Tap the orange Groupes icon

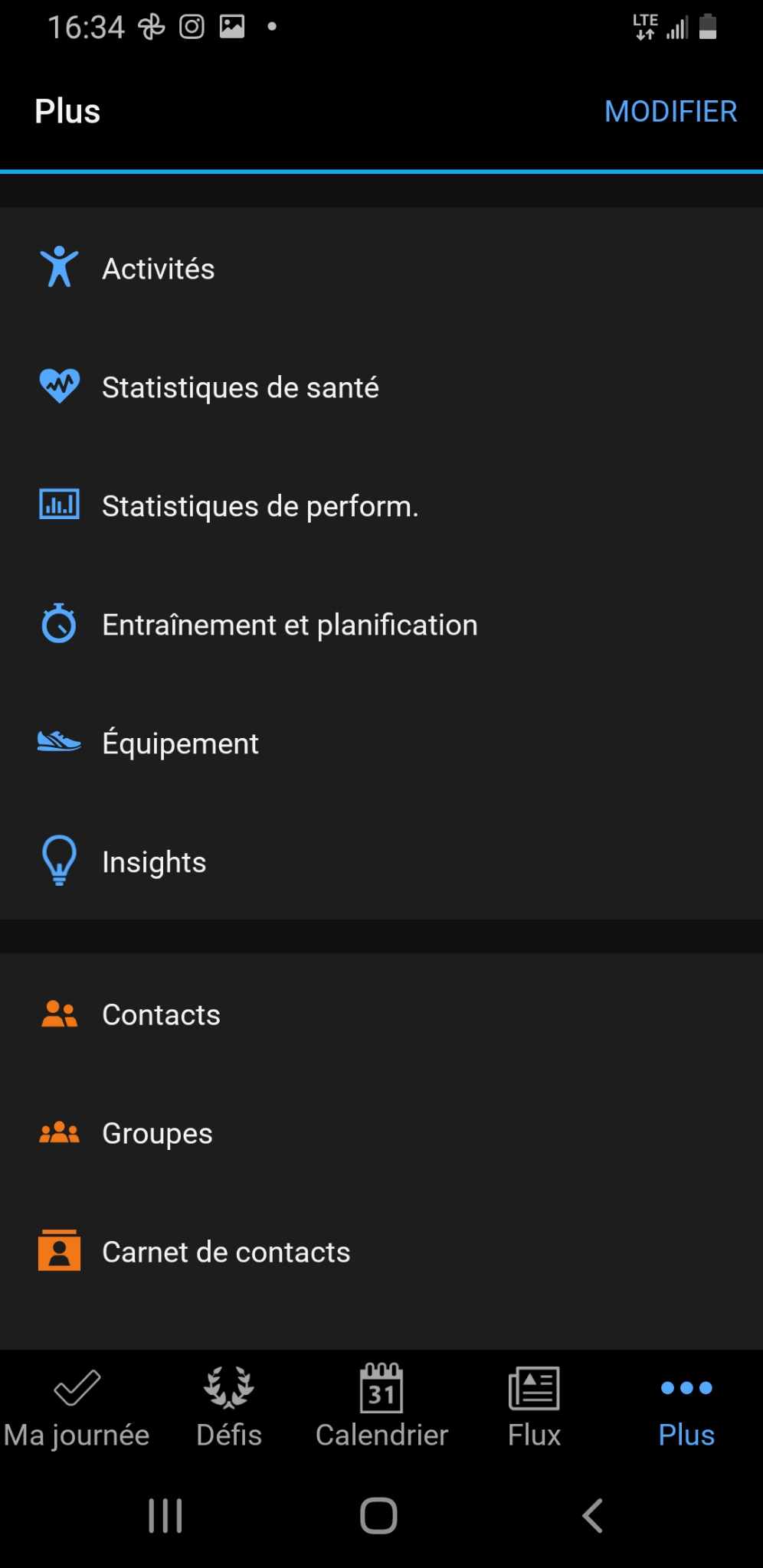coord(59,1132)
